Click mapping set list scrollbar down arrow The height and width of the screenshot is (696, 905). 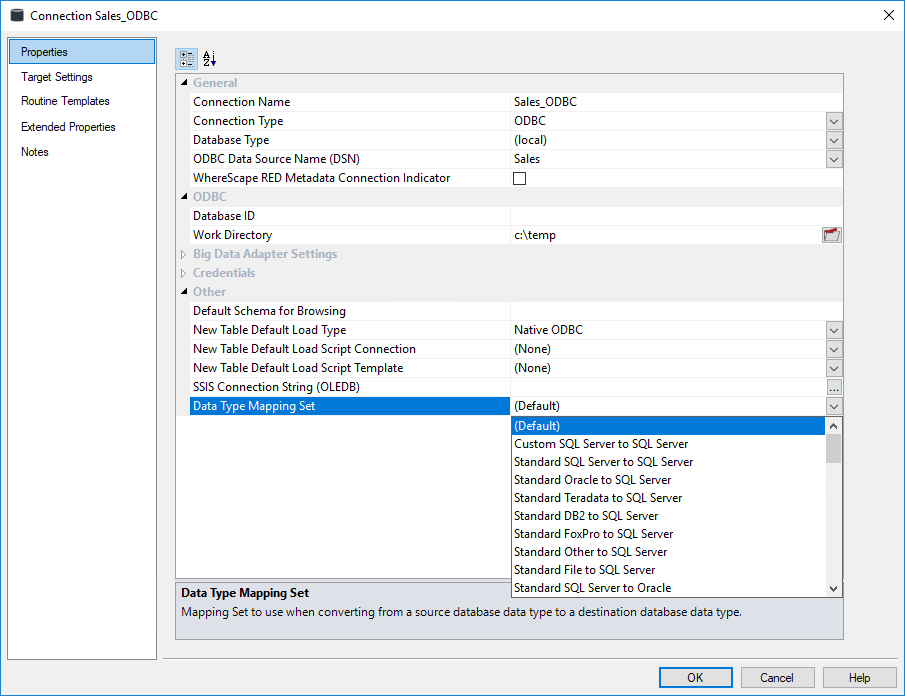[834, 589]
